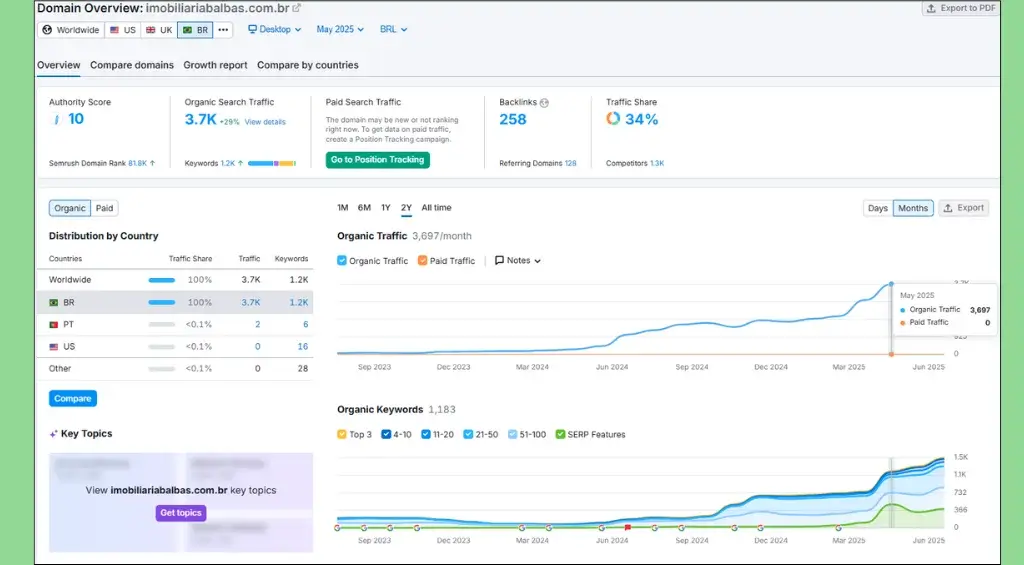The height and width of the screenshot is (565, 1024).
Task: Click the Get topics button
Action: (x=181, y=513)
